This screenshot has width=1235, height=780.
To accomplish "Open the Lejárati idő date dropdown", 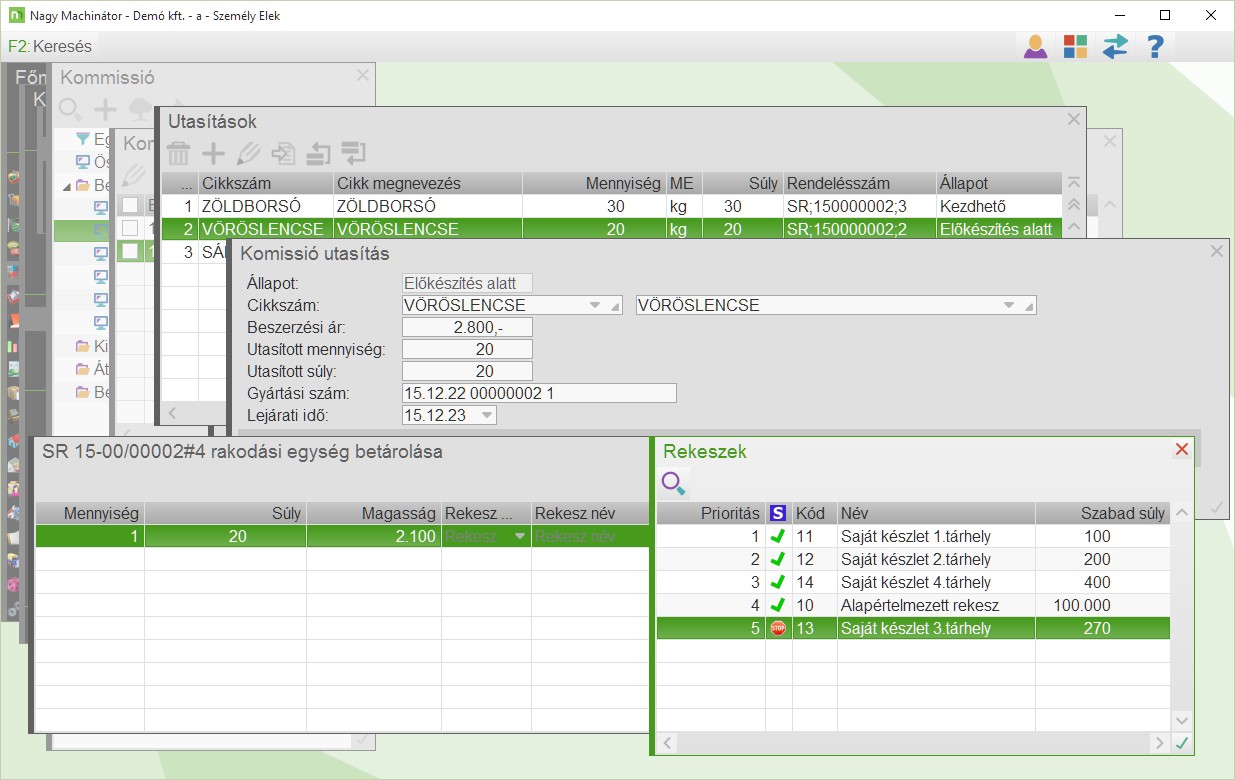I will pos(486,415).
